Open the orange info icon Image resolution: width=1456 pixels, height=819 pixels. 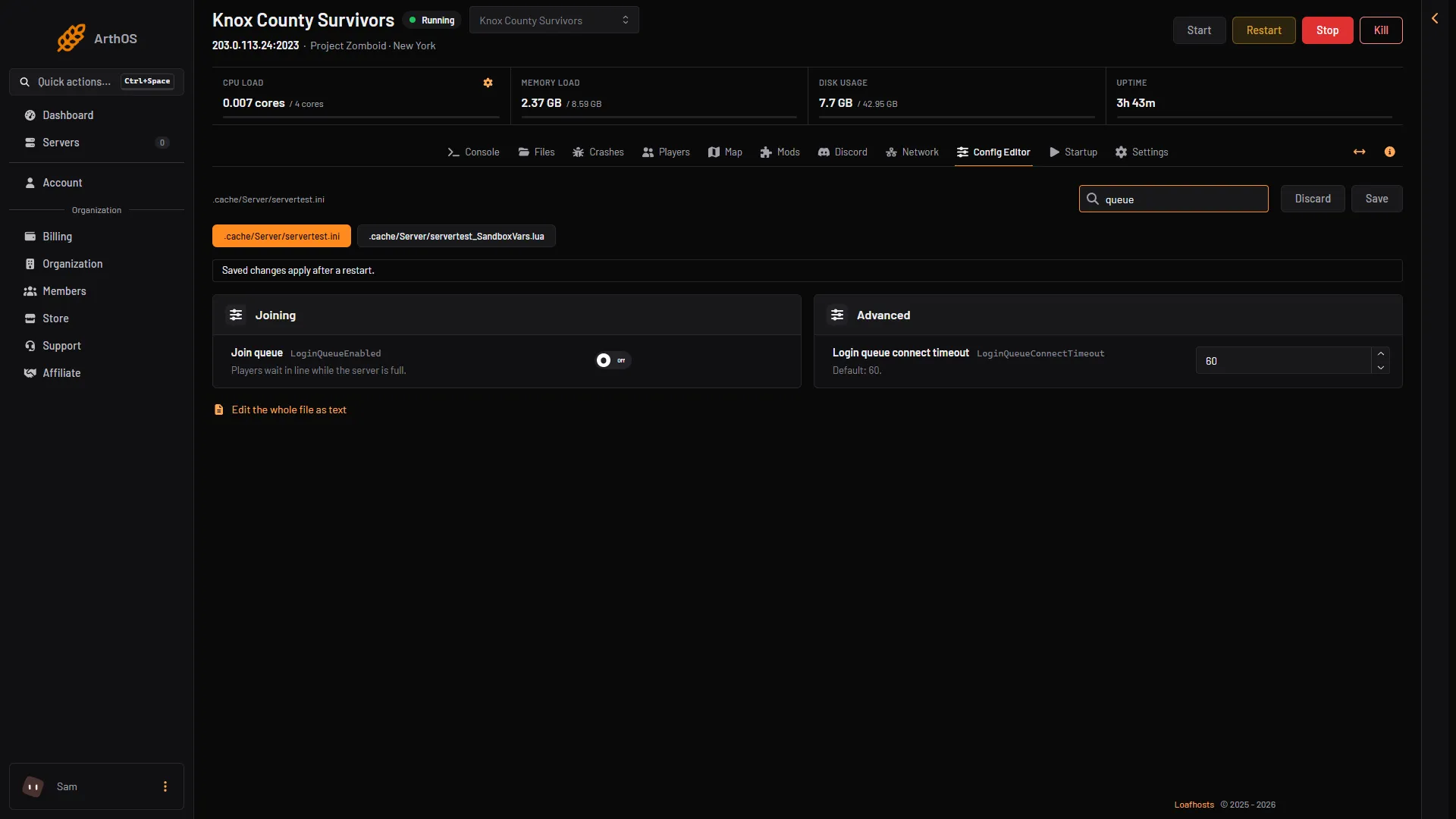pos(1390,152)
